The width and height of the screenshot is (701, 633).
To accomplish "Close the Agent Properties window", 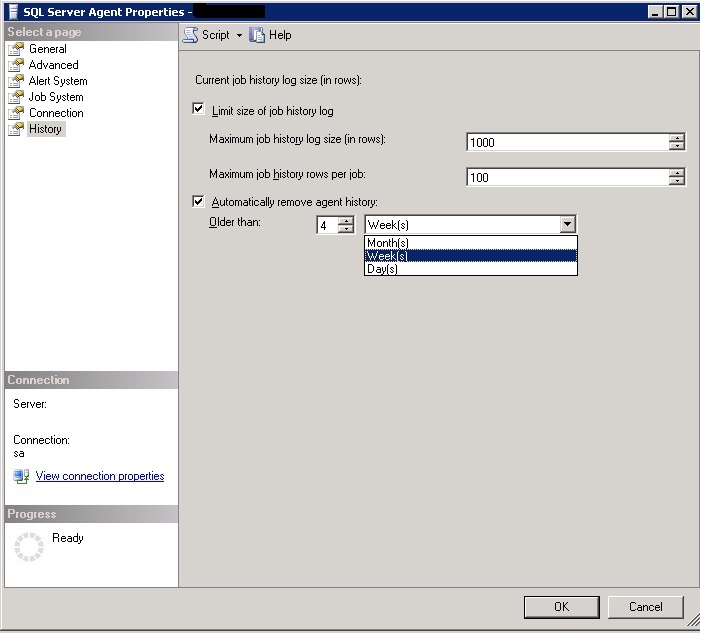I will 689,12.
